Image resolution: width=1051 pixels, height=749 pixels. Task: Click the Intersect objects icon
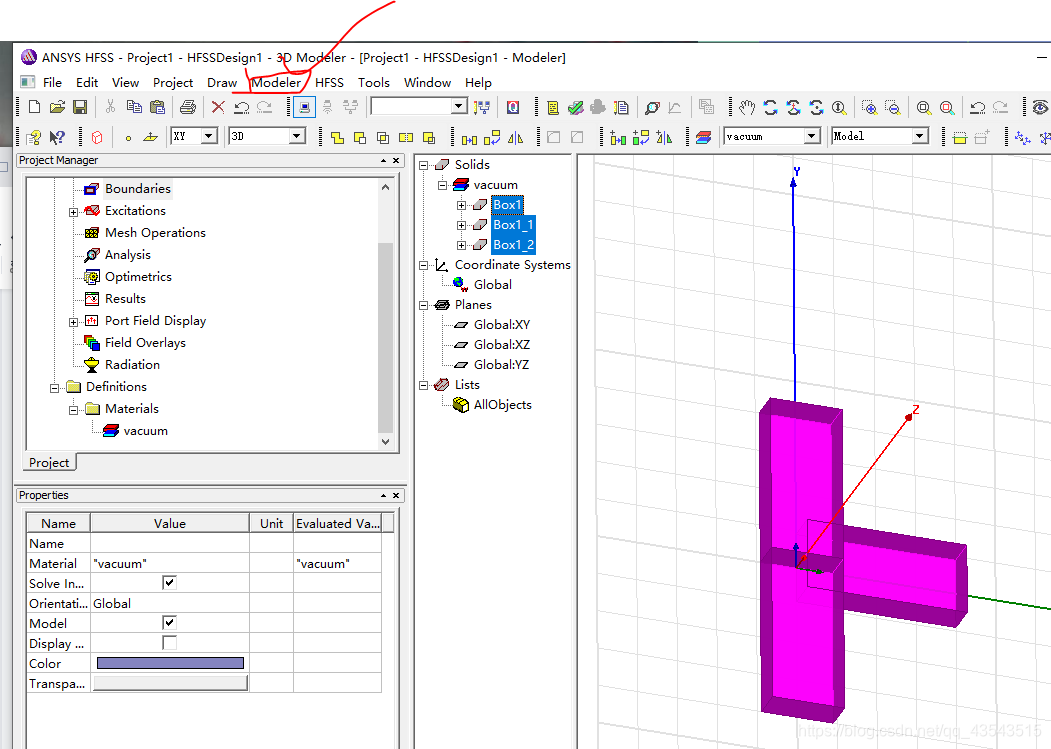[383, 137]
